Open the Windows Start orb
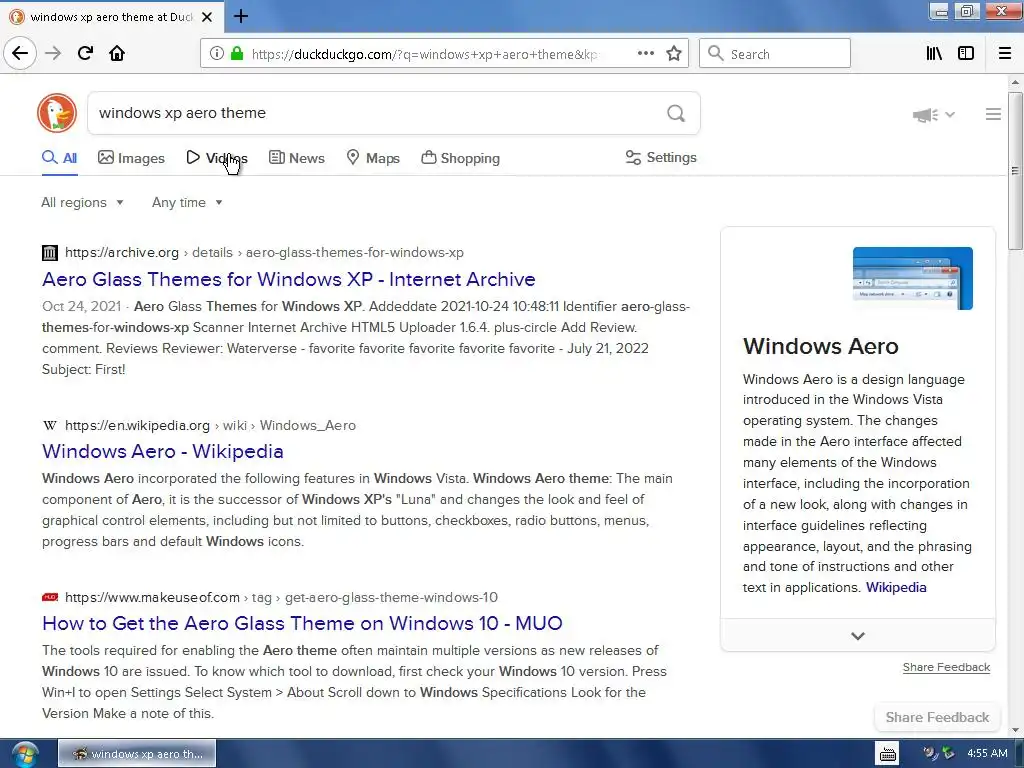1024x768 pixels. (x=24, y=754)
